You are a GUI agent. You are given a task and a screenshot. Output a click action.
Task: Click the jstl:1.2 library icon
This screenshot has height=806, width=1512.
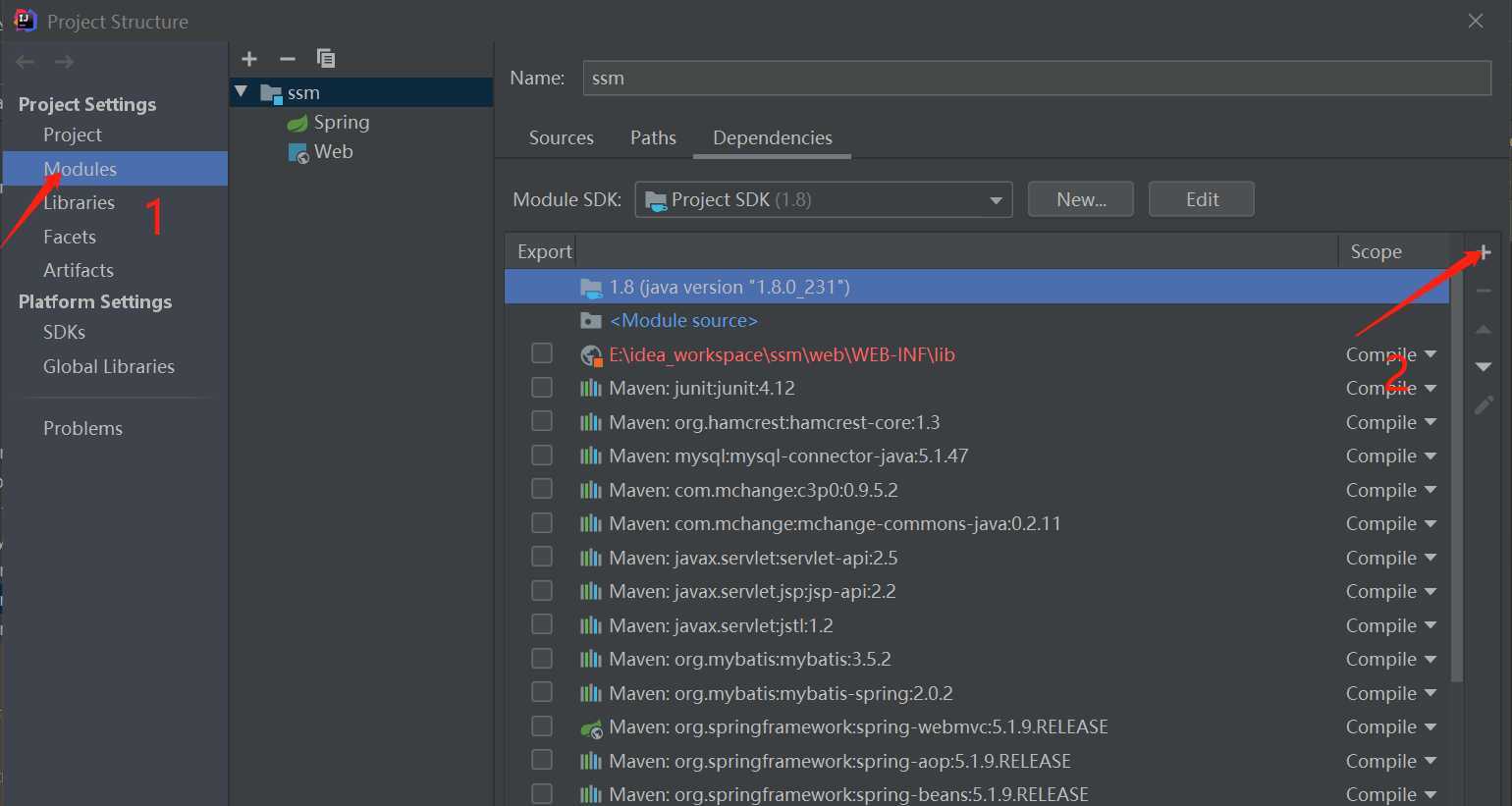pos(591,626)
